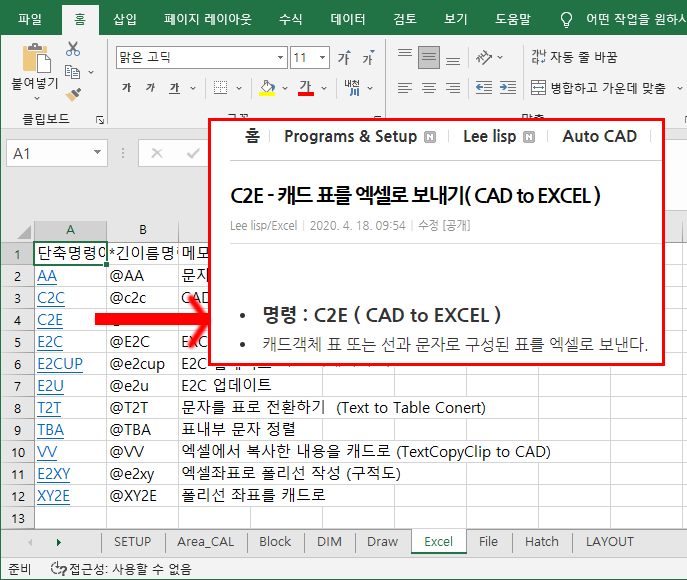Click the text orientation icon
This screenshot has width=687, height=580.
point(484,57)
